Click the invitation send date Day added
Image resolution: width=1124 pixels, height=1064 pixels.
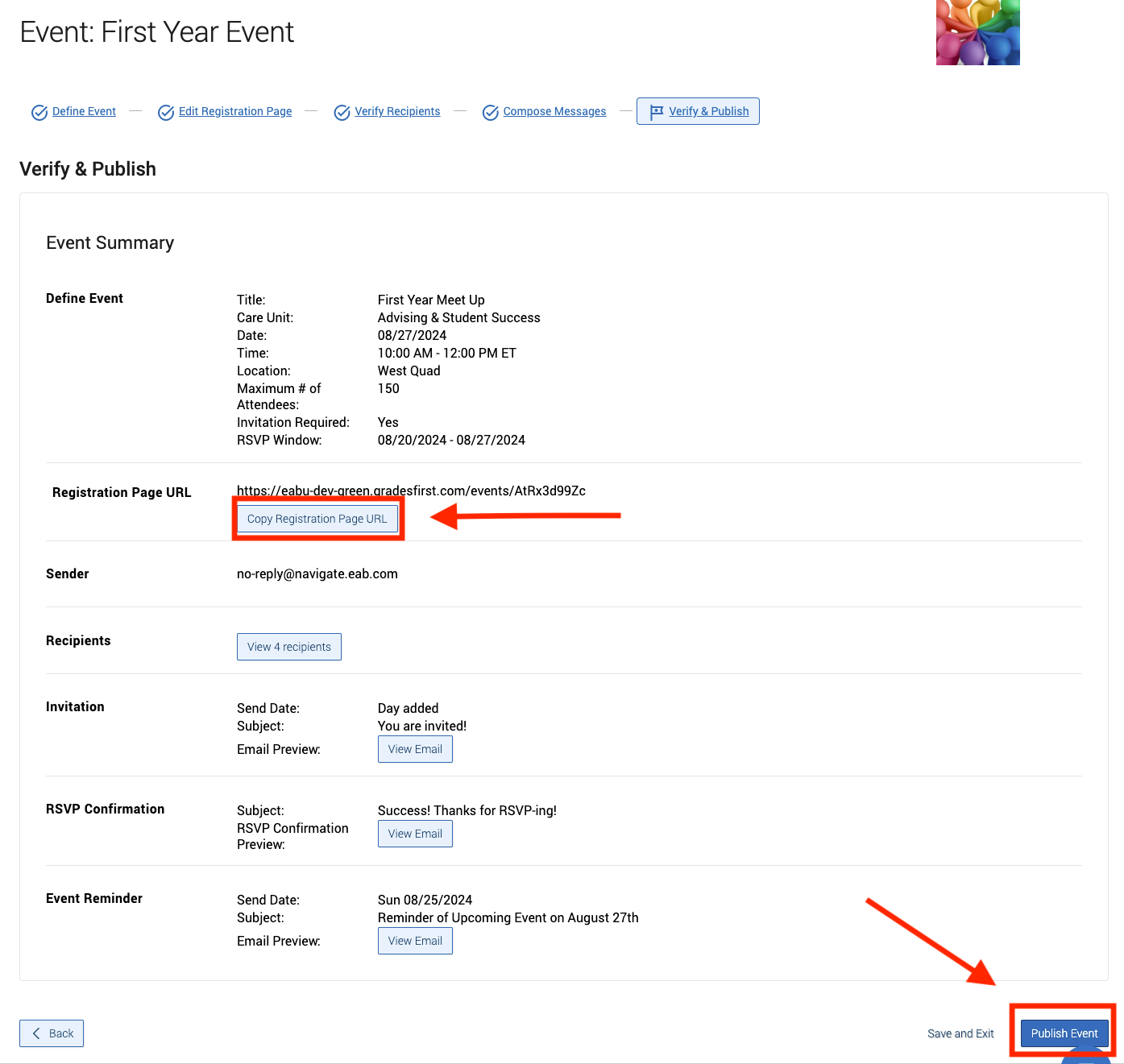(x=409, y=708)
